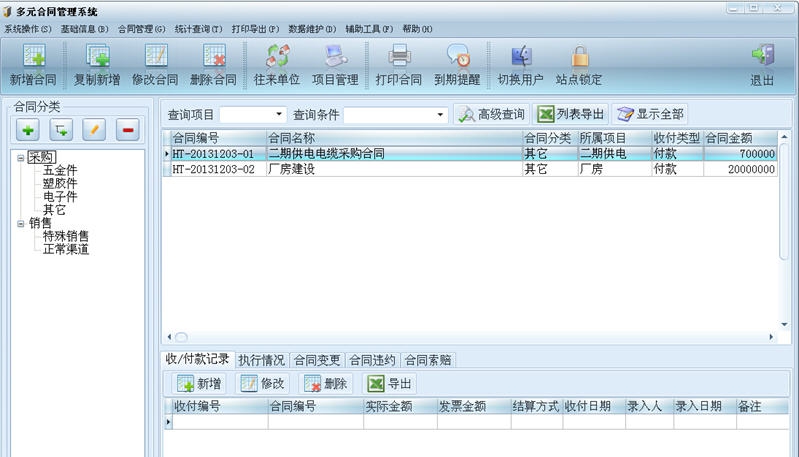Select the 五金件 tree item
The width and height of the screenshot is (799, 457).
click(x=60, y=171)
